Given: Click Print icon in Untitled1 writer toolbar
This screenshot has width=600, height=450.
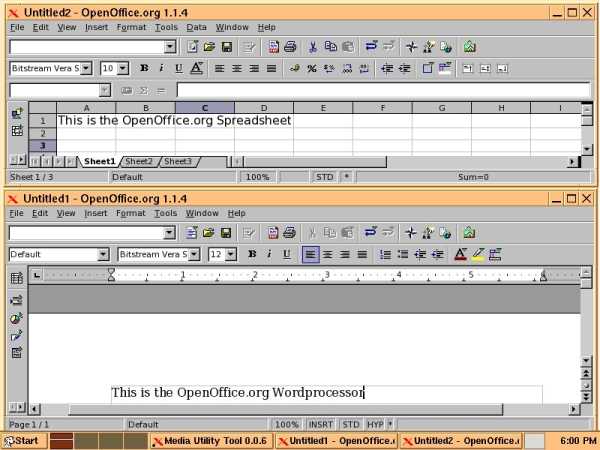Looking at the screenshot, I should [x=290, y=233].
